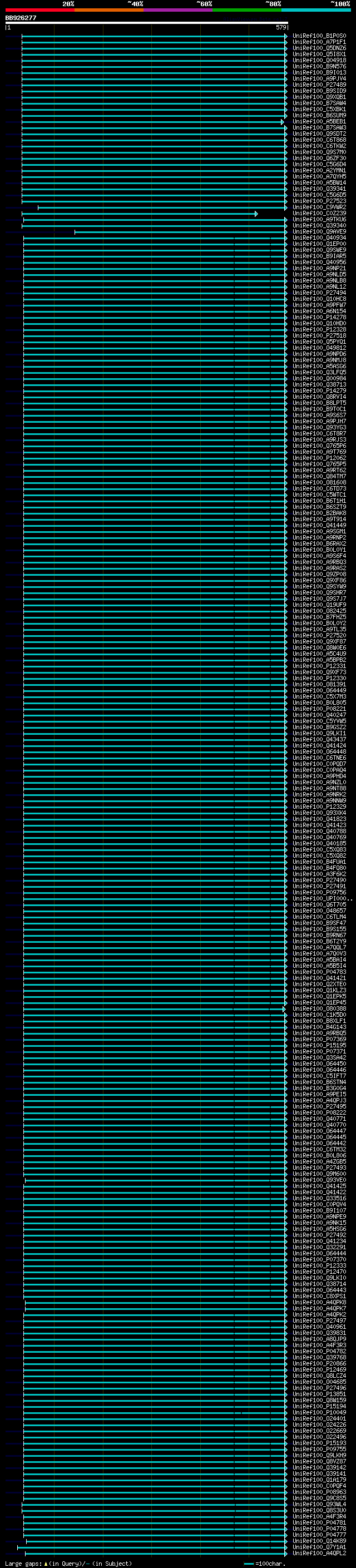The width and height of the screenshot is (356, 1568).
Task: Select label UniRef100_Q1A179
Action: 319,1480
